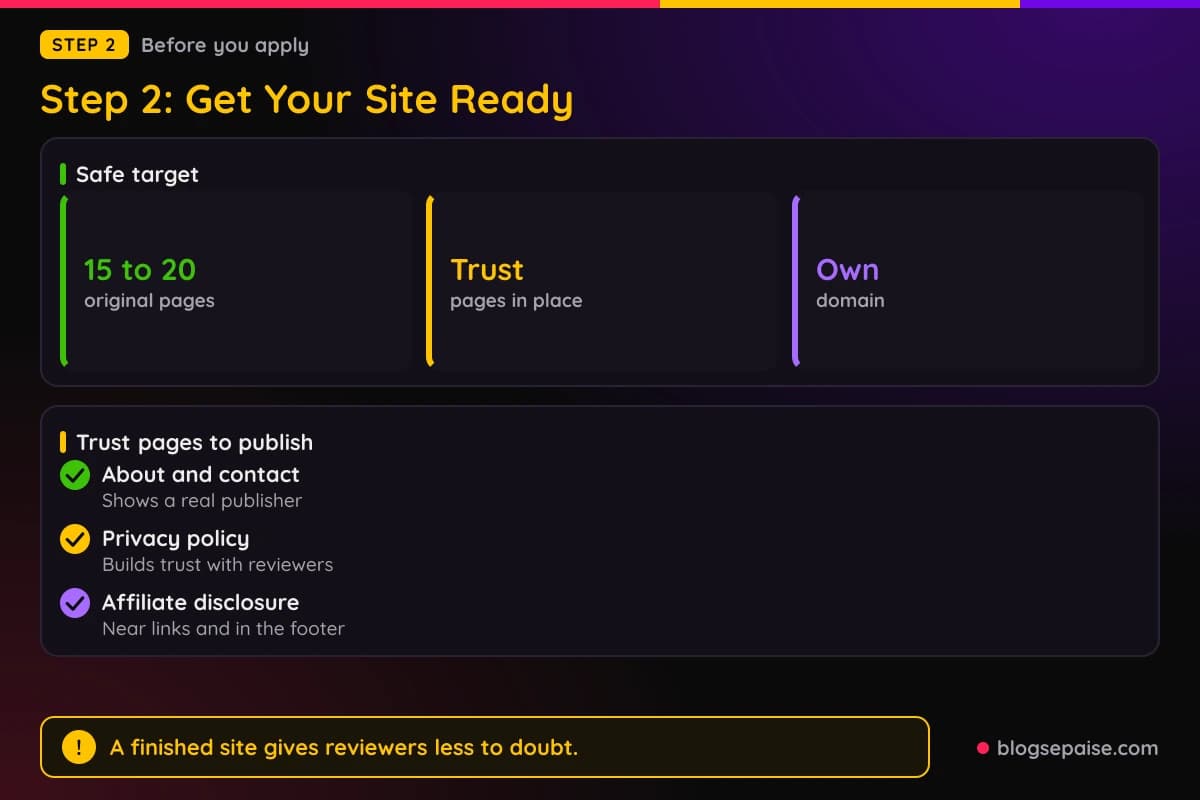1200x800 pixels.
Task: Click the Trust pages to publish label
Action: pos(194,442)
